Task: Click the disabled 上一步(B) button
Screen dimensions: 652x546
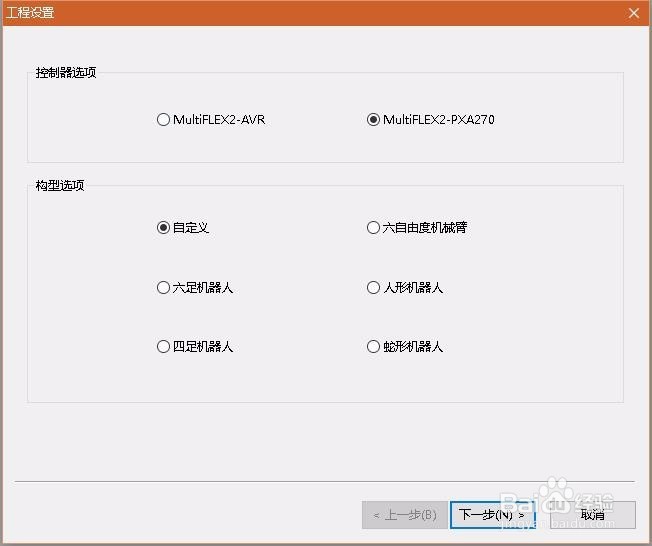Action: tap(405, 515)
